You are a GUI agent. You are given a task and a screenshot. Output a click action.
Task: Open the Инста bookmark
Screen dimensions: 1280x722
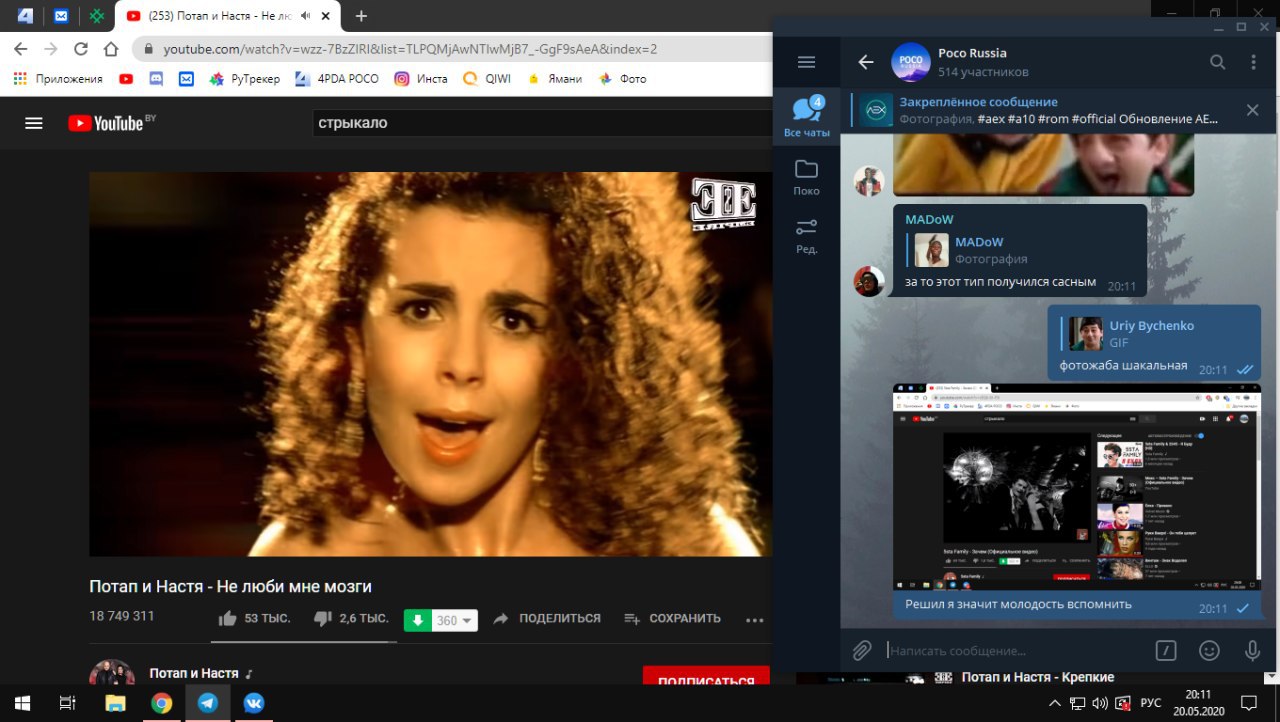[x=421, y=79]
